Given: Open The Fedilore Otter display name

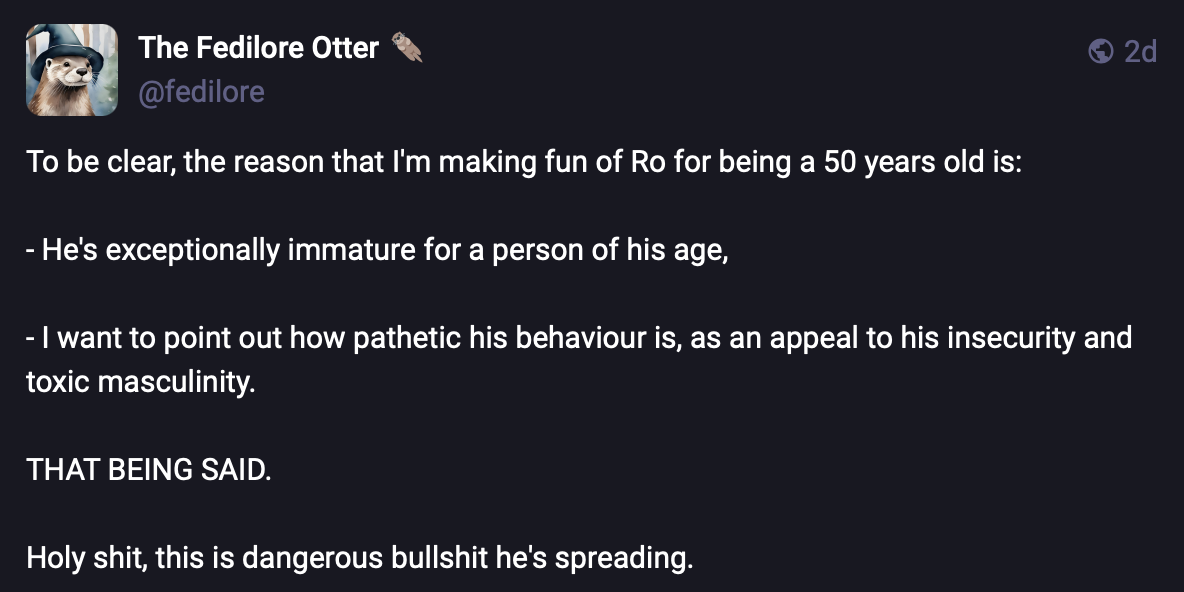Looking at the screenshot, I should click(x=258, y=48).
